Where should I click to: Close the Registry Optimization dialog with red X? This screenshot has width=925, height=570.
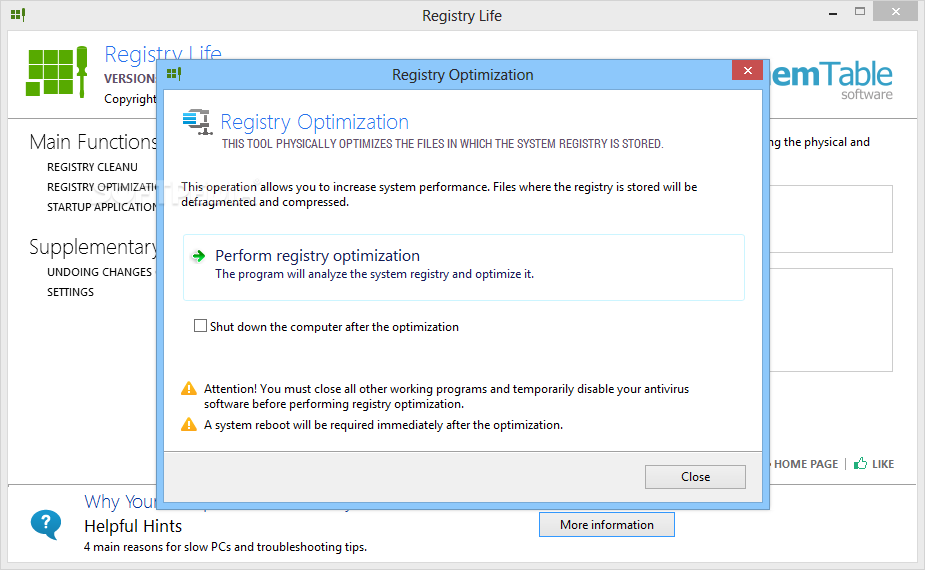[x=747, y=70]
